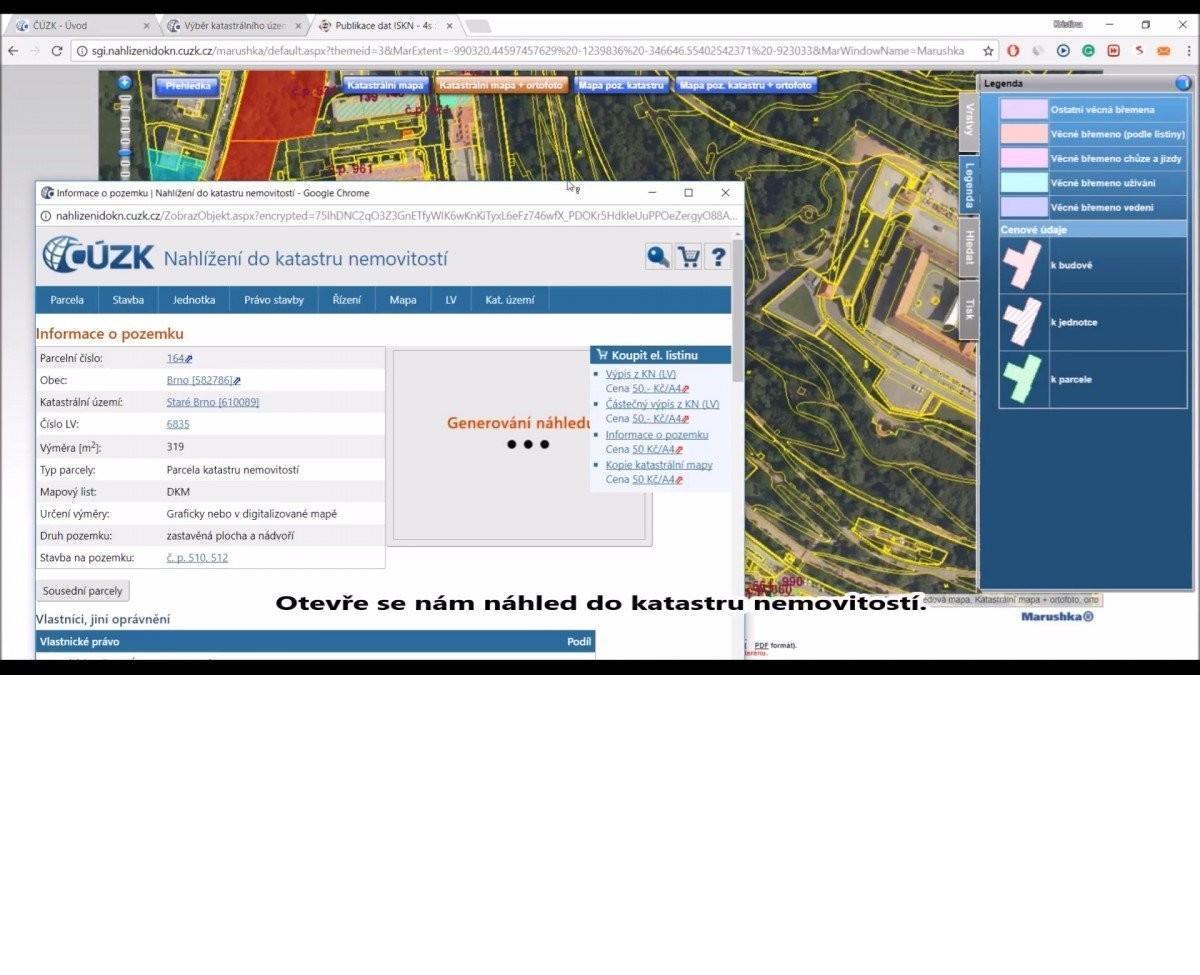The width and height of the screenshot is (1200, 975).
Task: Open the 'Kat. území' menu item
Action: coord(510,300)
